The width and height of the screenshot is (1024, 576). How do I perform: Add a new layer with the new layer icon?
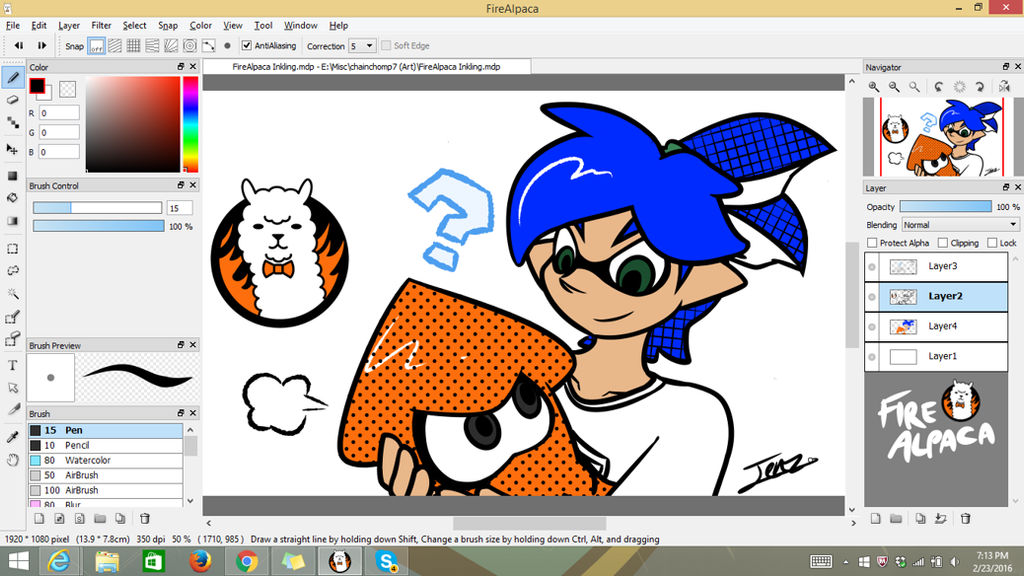coord(876,518)
